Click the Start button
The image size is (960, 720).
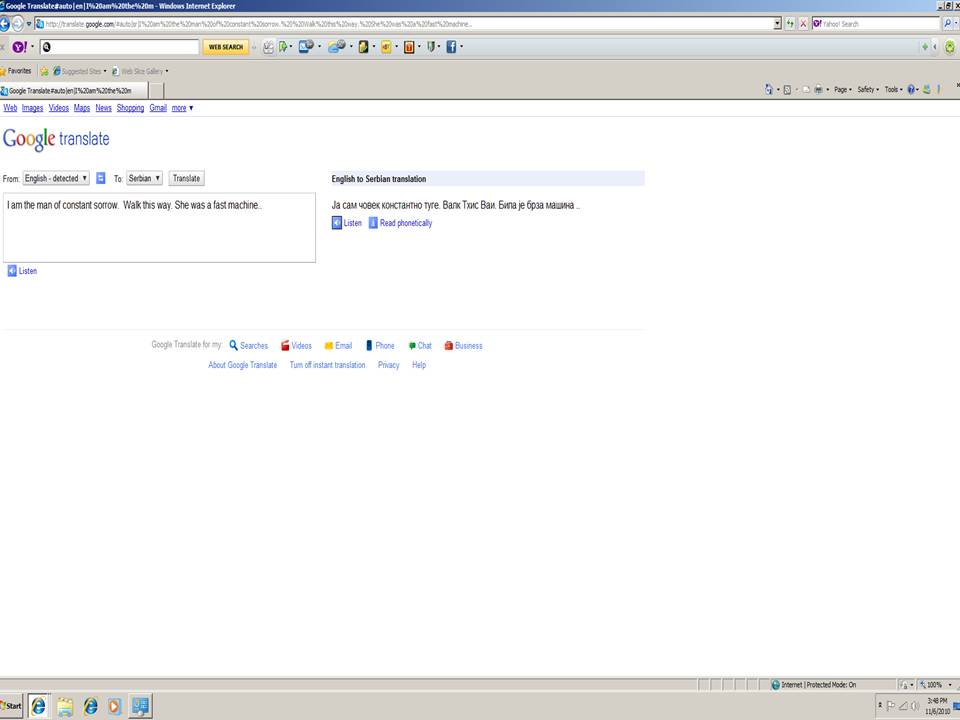click(x=11, y=706)
